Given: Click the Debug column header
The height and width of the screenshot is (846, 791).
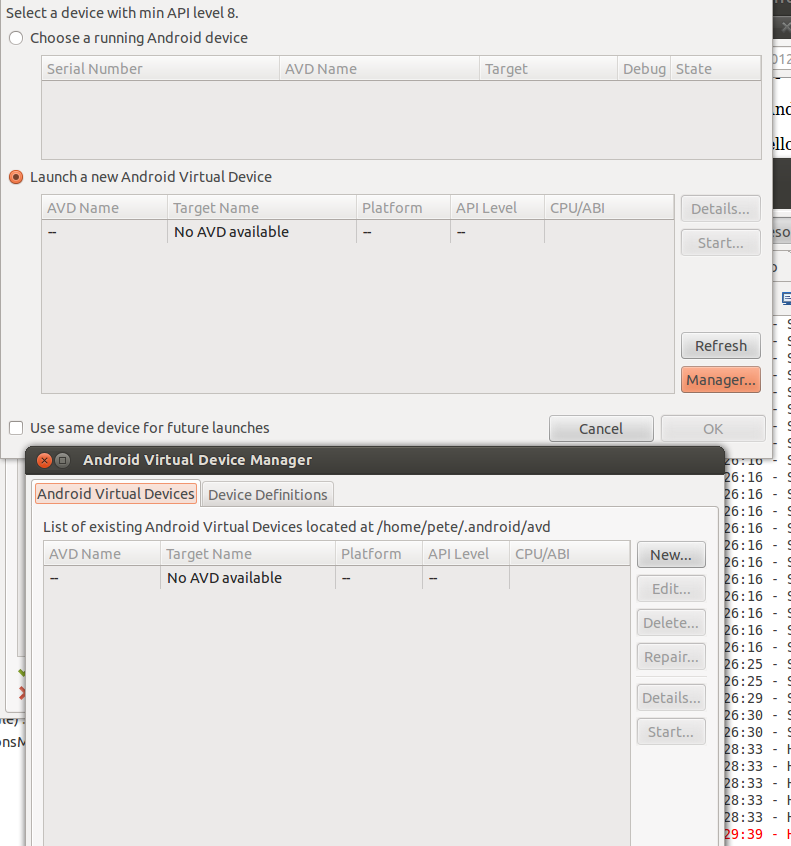Looking at the screenshot, I should click(643, 69).
